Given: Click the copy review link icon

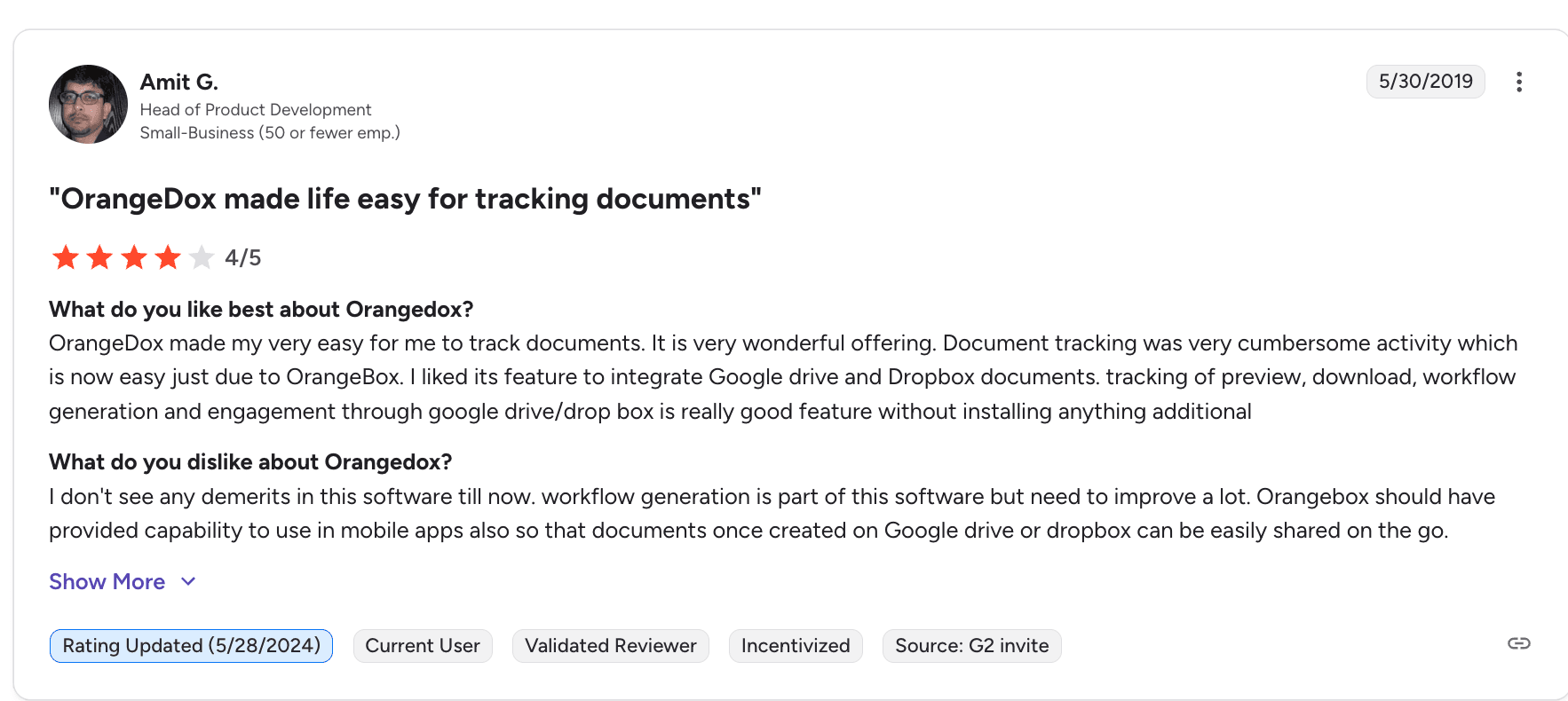Looking at the screenshot, I should click(1518, 643).
